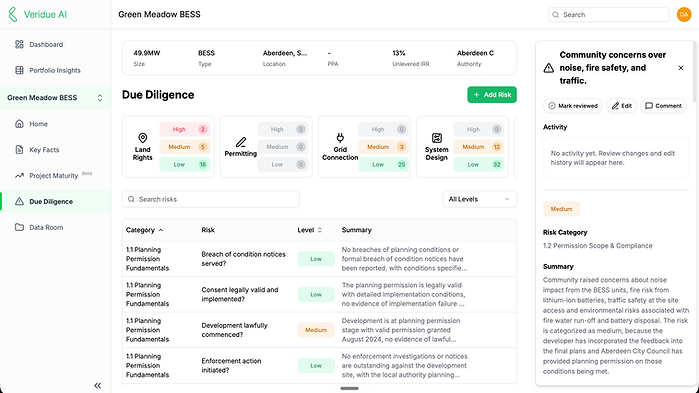
Task: Filter Land Rights by Medium risks
Action: point(185,147)
